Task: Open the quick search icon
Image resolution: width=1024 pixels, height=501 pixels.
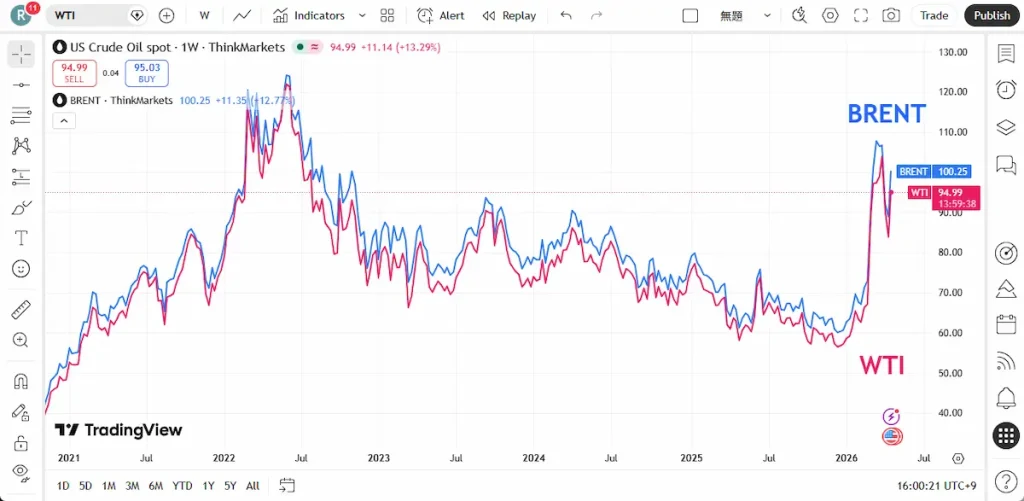Action: click(799, 16)
